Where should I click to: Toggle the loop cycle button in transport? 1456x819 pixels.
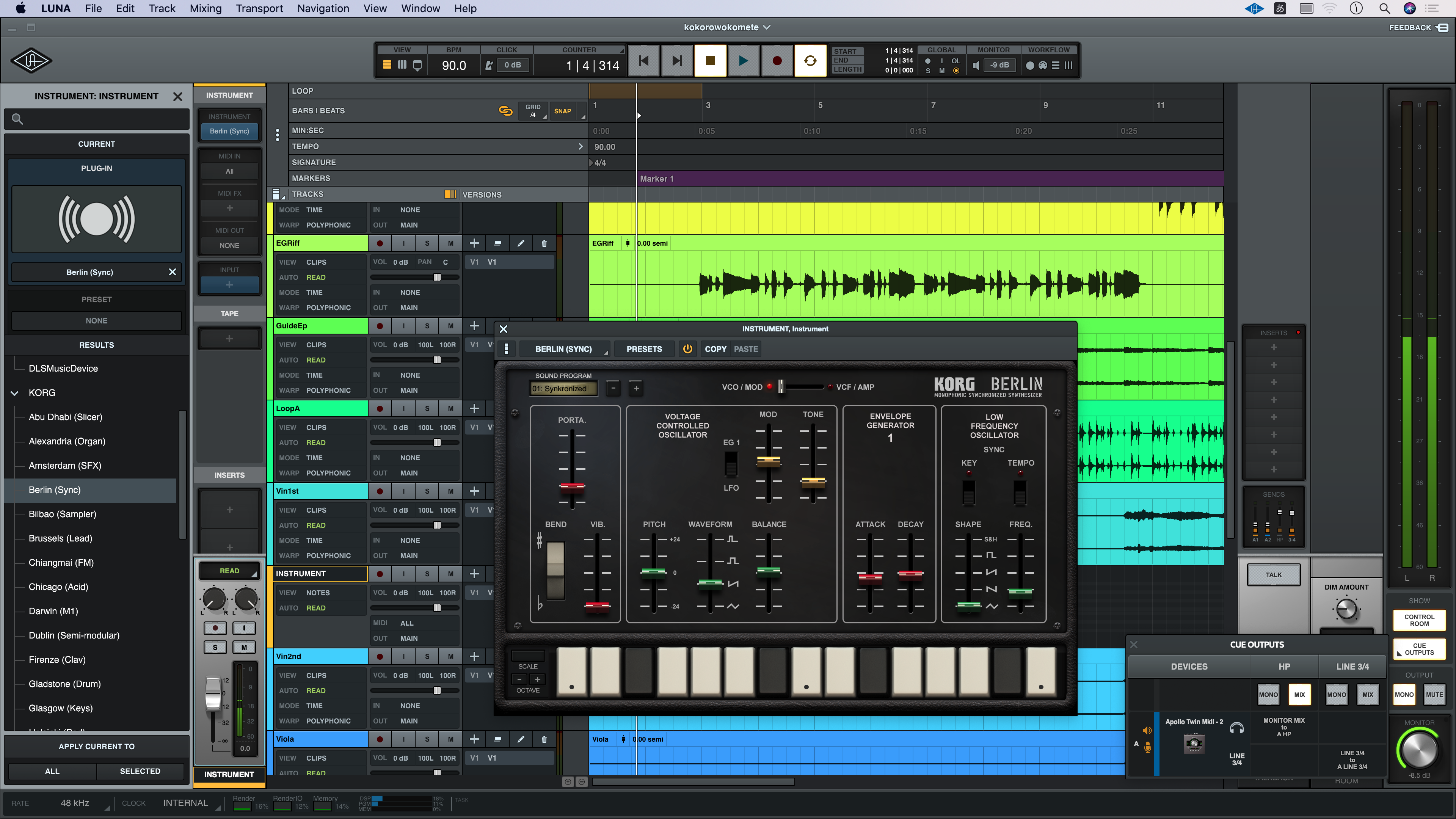tap(810, 61)
